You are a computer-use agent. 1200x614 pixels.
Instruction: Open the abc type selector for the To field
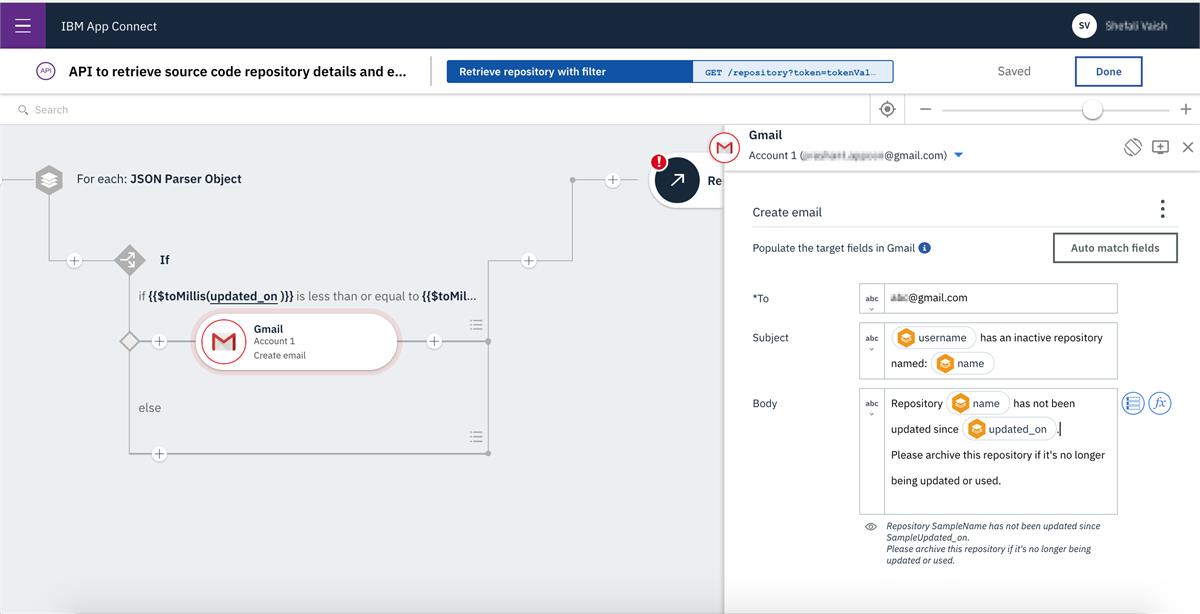pyautogui.click(x=871, y=298)
